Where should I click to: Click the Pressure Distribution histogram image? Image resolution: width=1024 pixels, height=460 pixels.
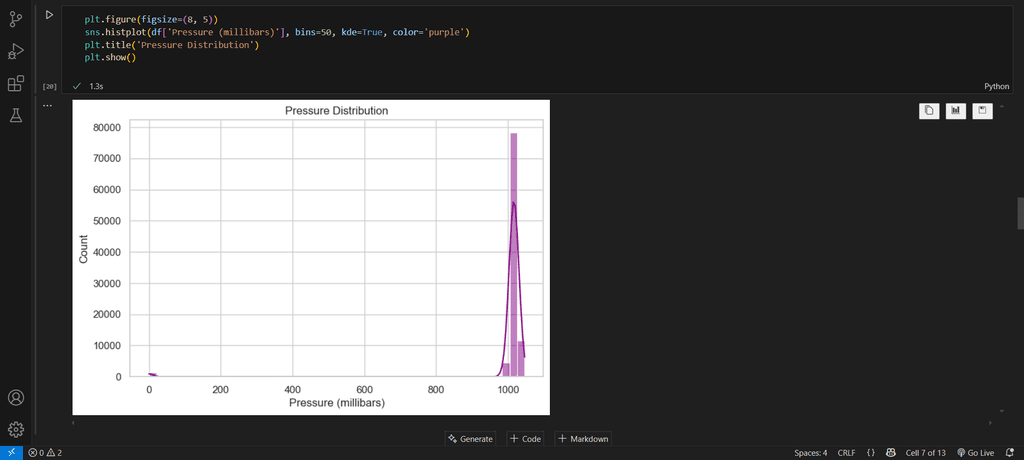(x=311, y=257)
